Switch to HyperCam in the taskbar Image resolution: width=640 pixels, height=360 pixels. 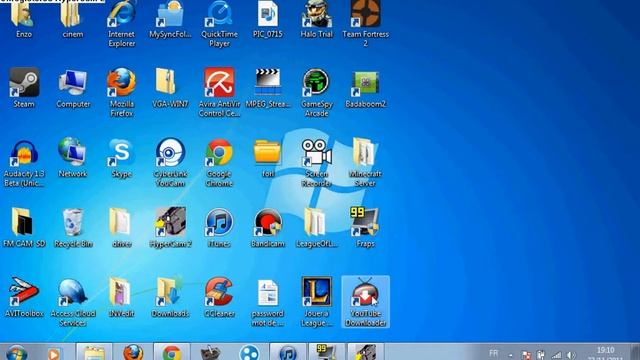click(365, 352)
